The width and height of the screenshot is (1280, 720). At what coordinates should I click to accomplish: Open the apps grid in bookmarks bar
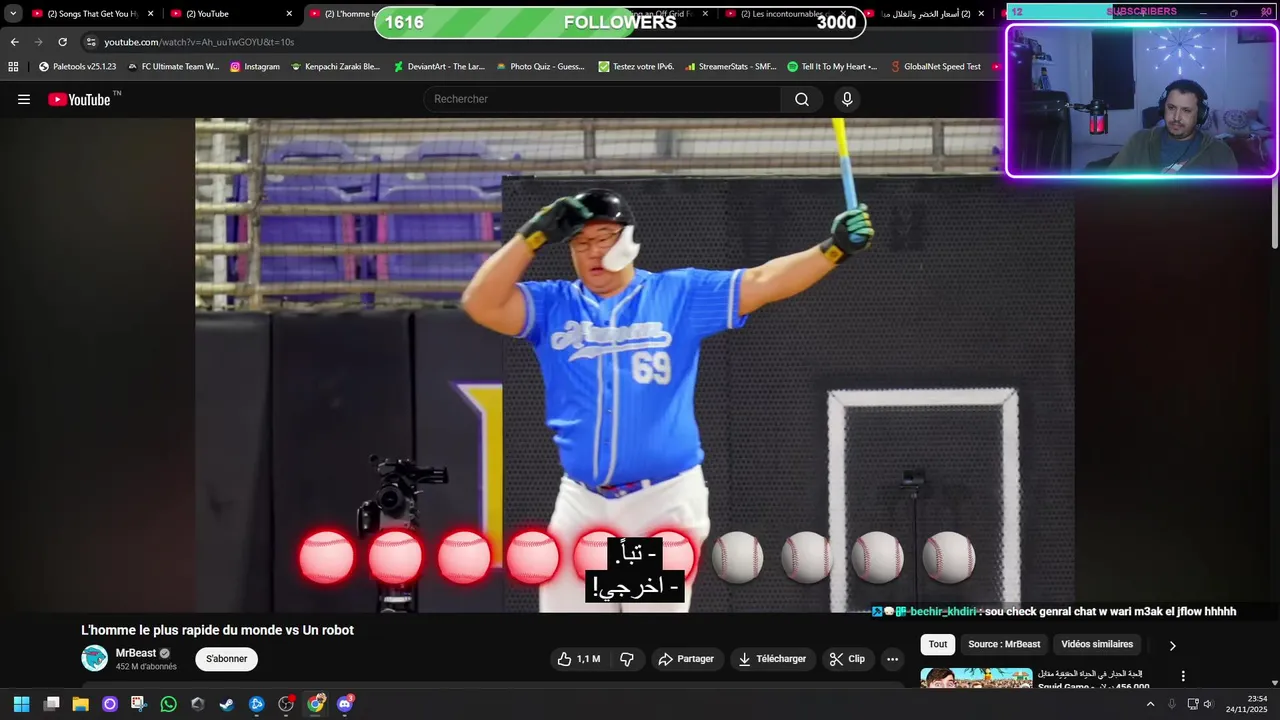pos(13,67)
